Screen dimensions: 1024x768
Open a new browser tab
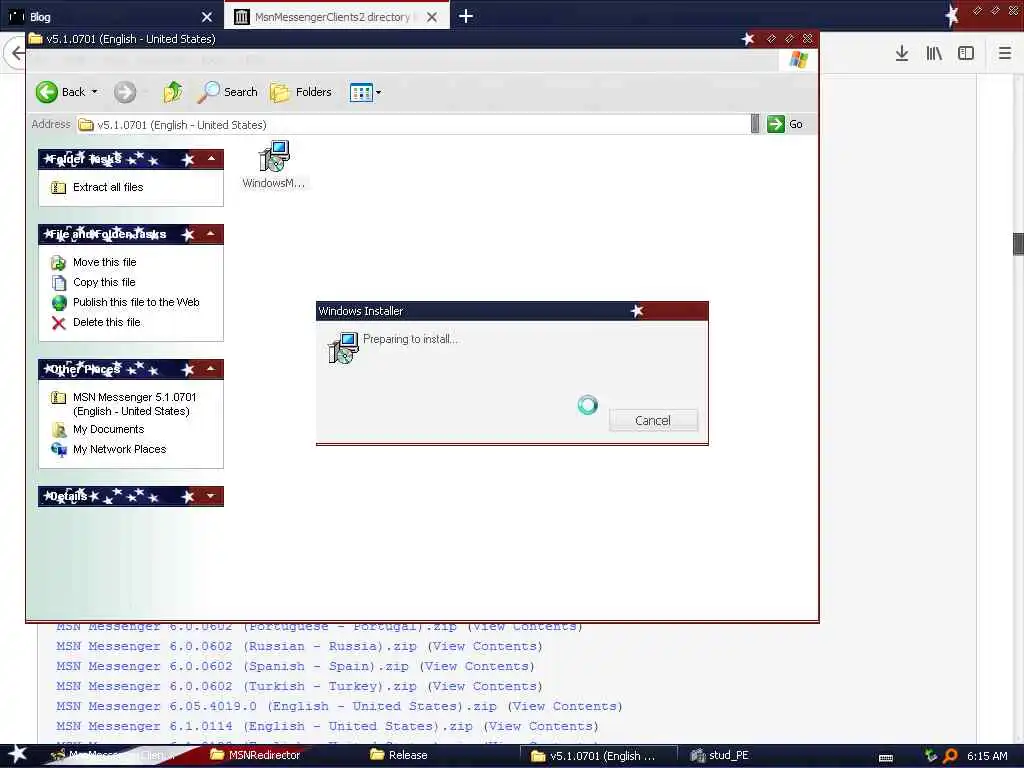pyautogui.click(x=466, y=16)
